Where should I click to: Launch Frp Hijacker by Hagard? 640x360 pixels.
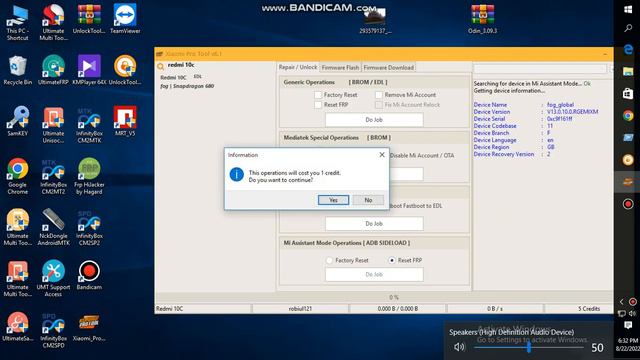tap(89, 176)
